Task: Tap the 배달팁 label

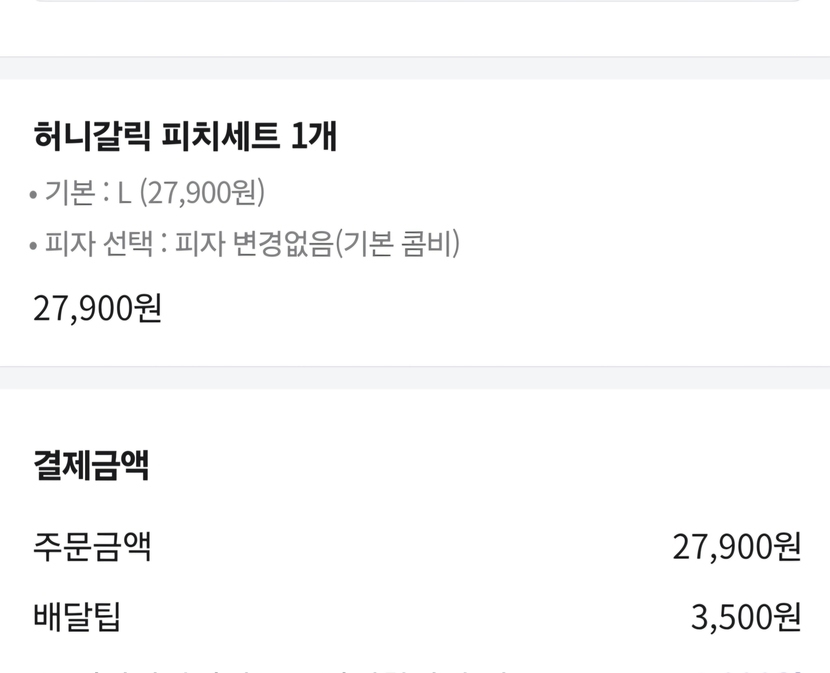Action: point(77,616)
